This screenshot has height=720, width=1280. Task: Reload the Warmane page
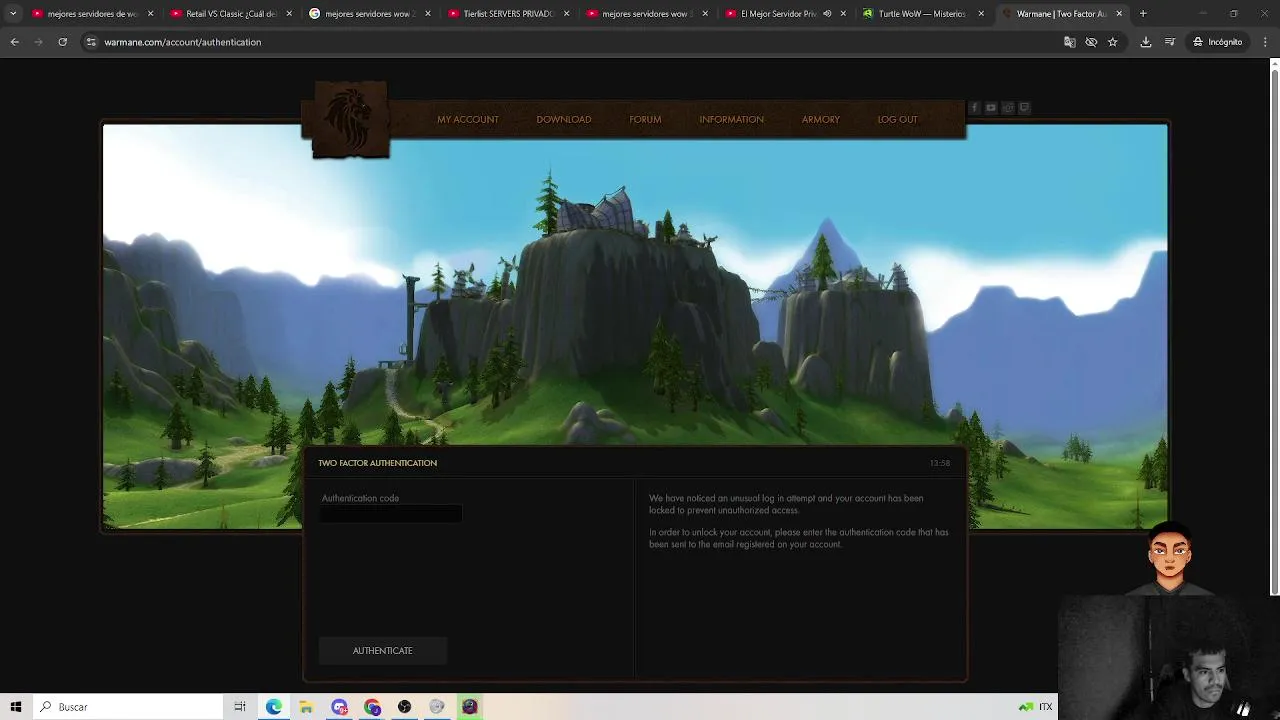(x=62, y=42)
